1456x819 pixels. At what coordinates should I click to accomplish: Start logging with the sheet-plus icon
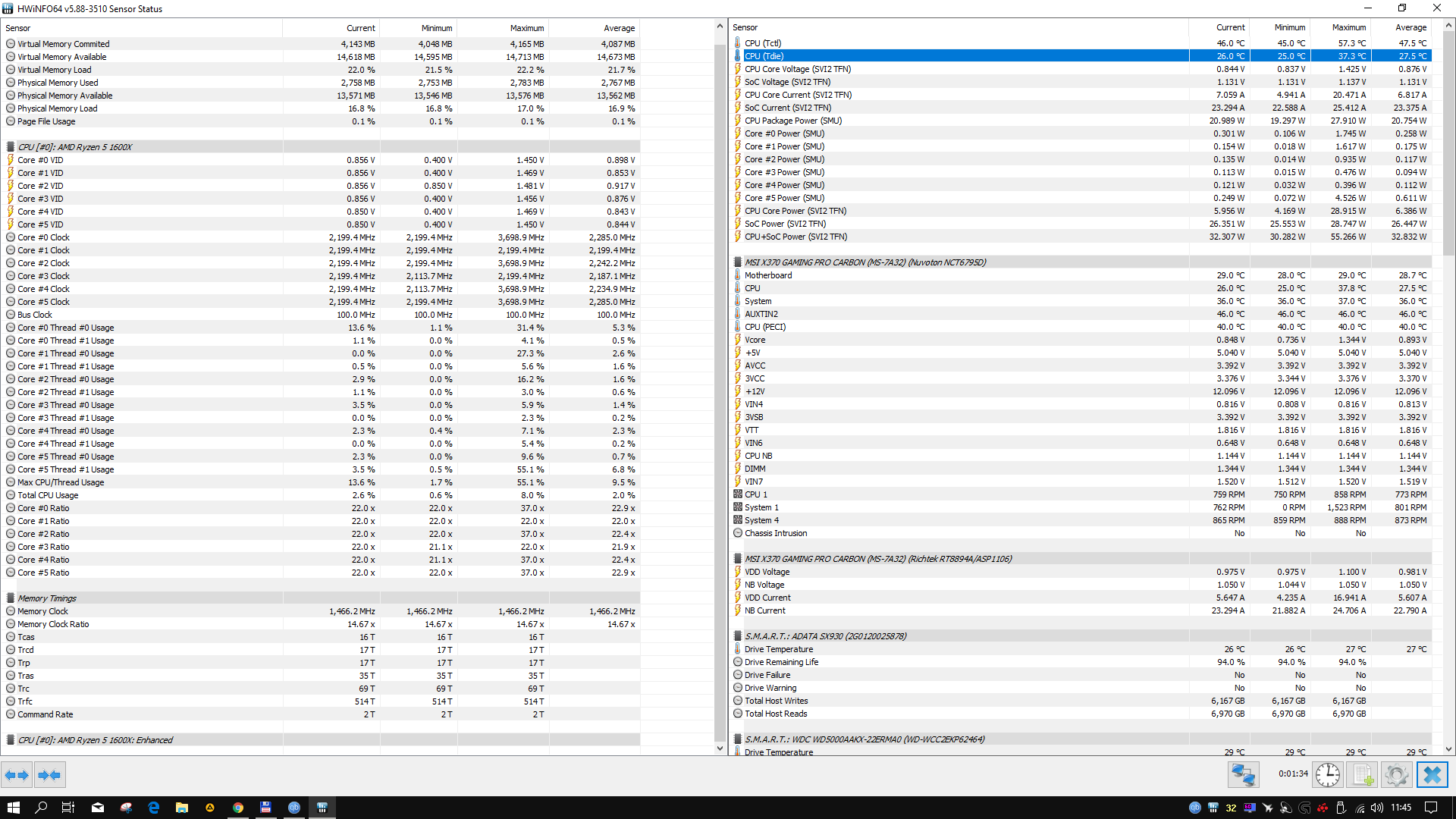pyautogui.click(x=1363, y=775)
